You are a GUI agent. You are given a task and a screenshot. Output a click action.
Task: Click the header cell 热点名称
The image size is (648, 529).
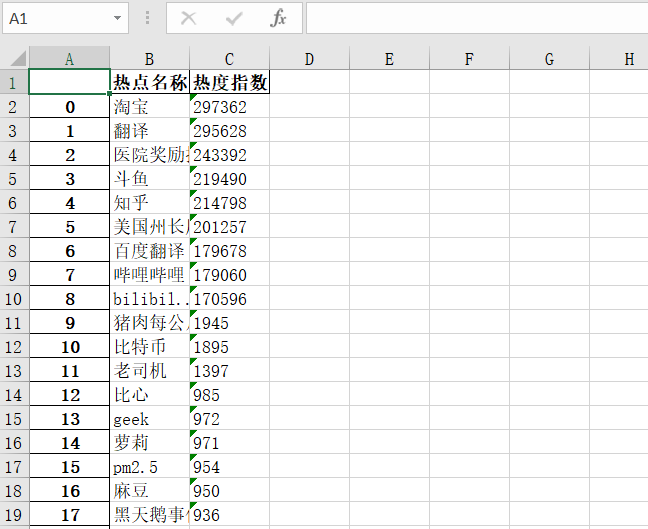tap(150, 82)
